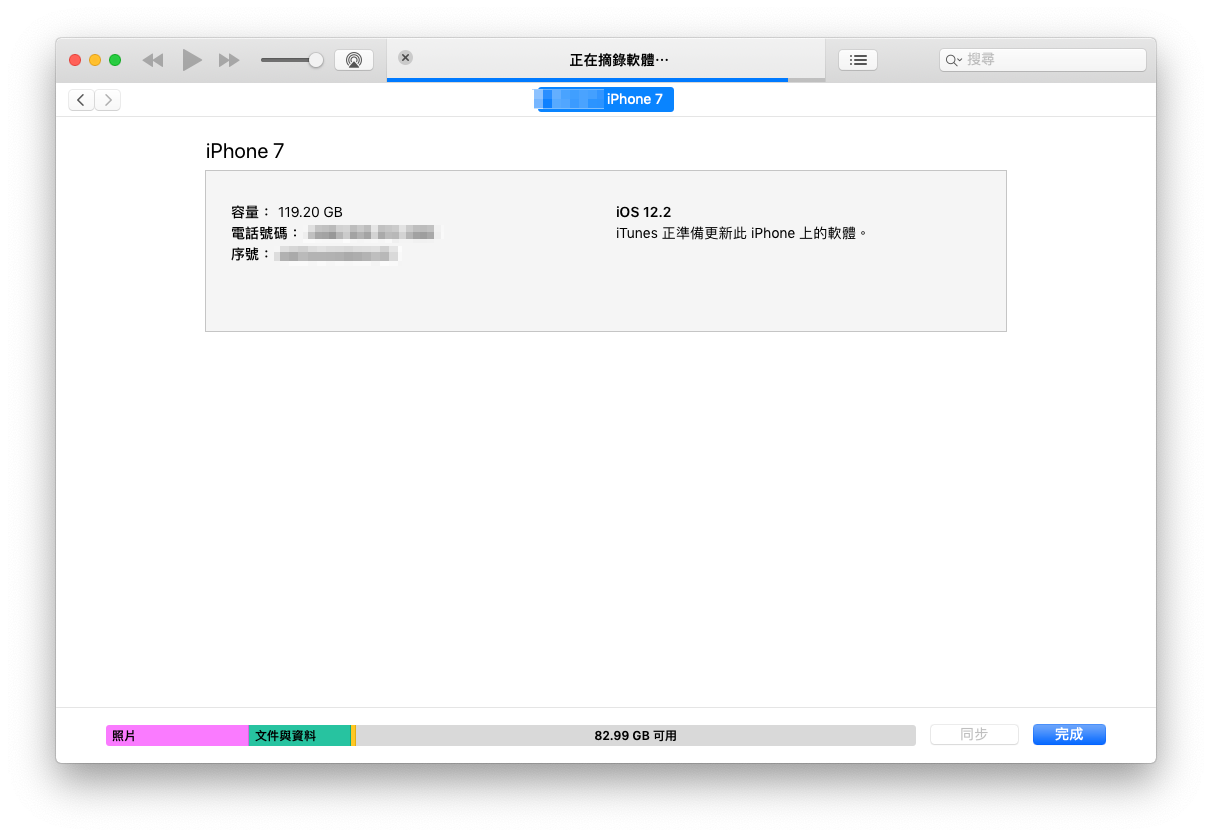Click the 序號 serial number label

[250, 254]
